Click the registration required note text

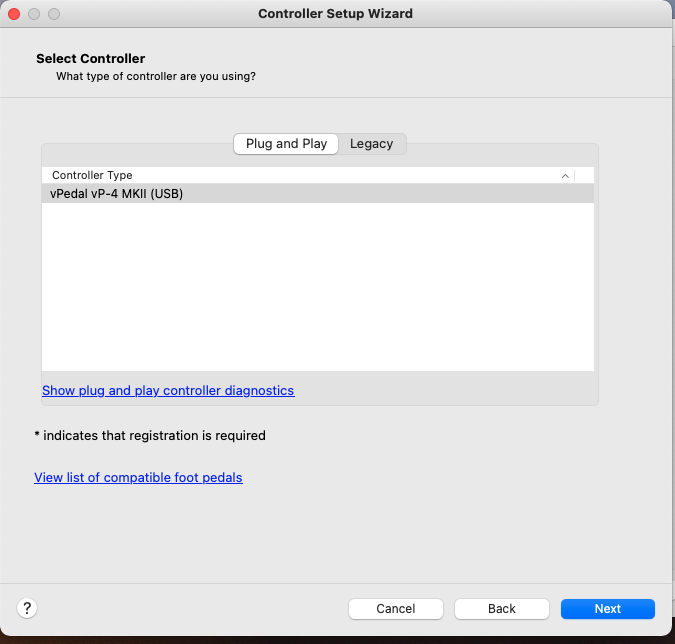[149, 436]
